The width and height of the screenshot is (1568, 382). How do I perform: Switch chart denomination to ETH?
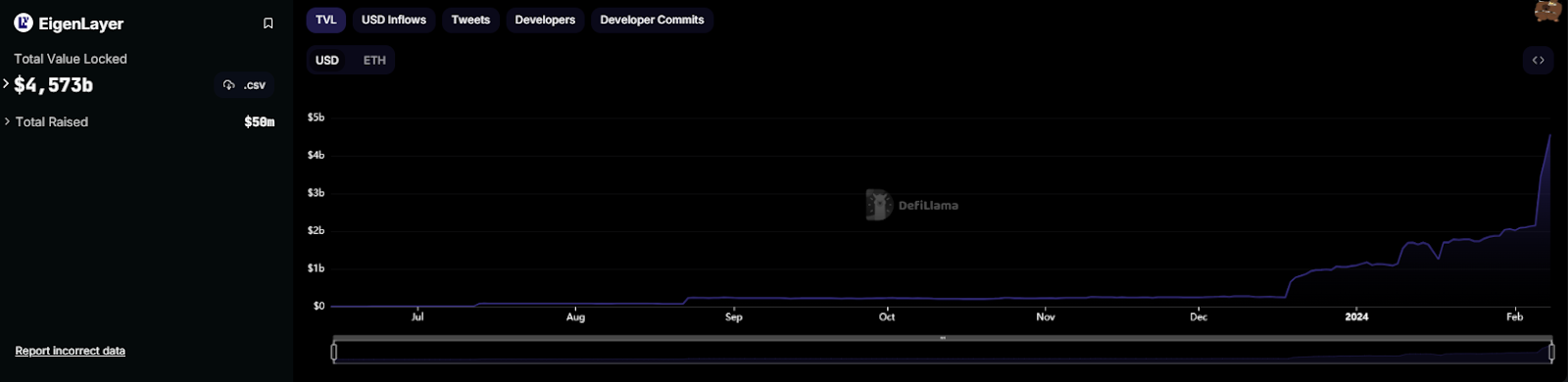374,61
